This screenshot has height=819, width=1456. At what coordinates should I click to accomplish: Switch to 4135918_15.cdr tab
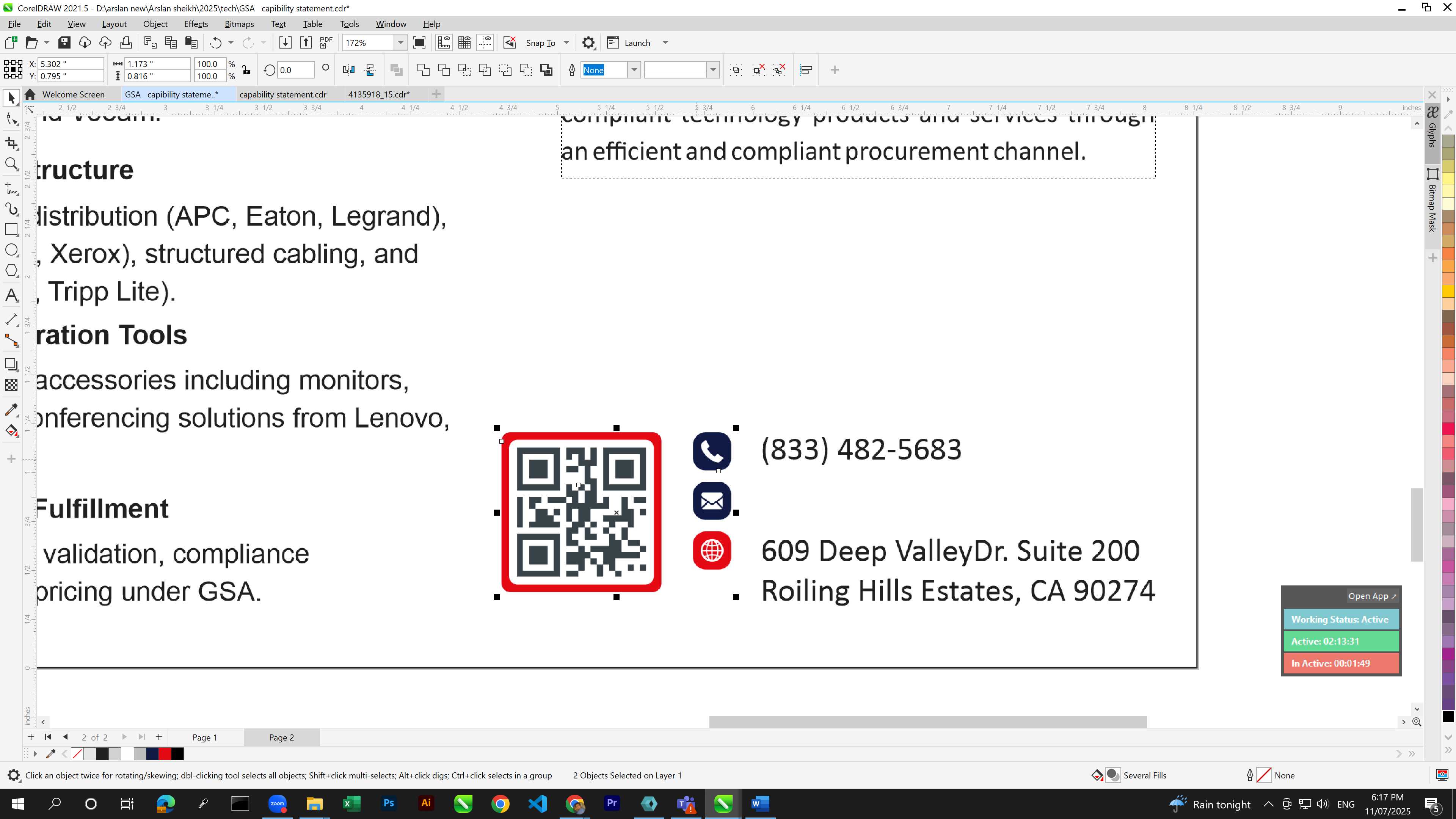[379, 94]
